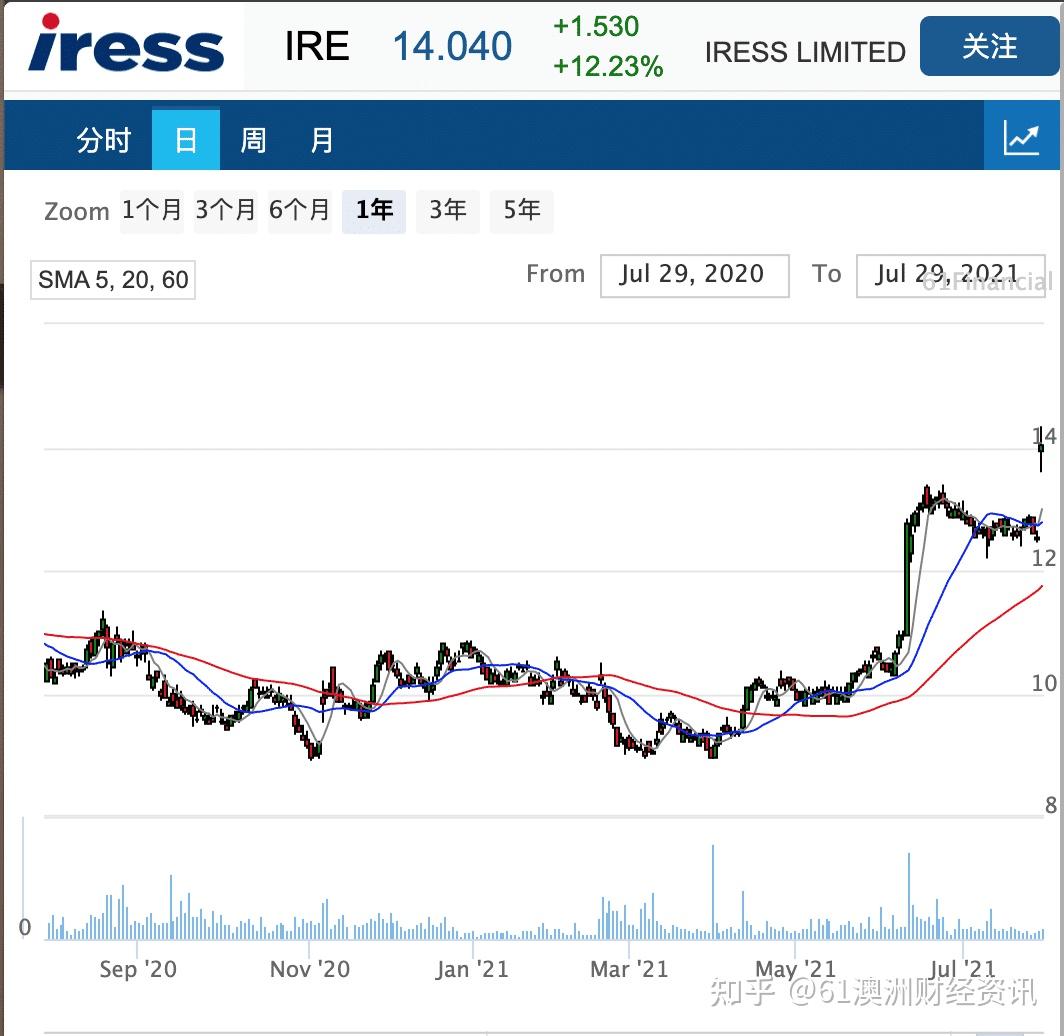This screenshot has height=1036, width=1064.
Task: Switch to the 周 weekly chart tab
Action: (x=253, y=140)
